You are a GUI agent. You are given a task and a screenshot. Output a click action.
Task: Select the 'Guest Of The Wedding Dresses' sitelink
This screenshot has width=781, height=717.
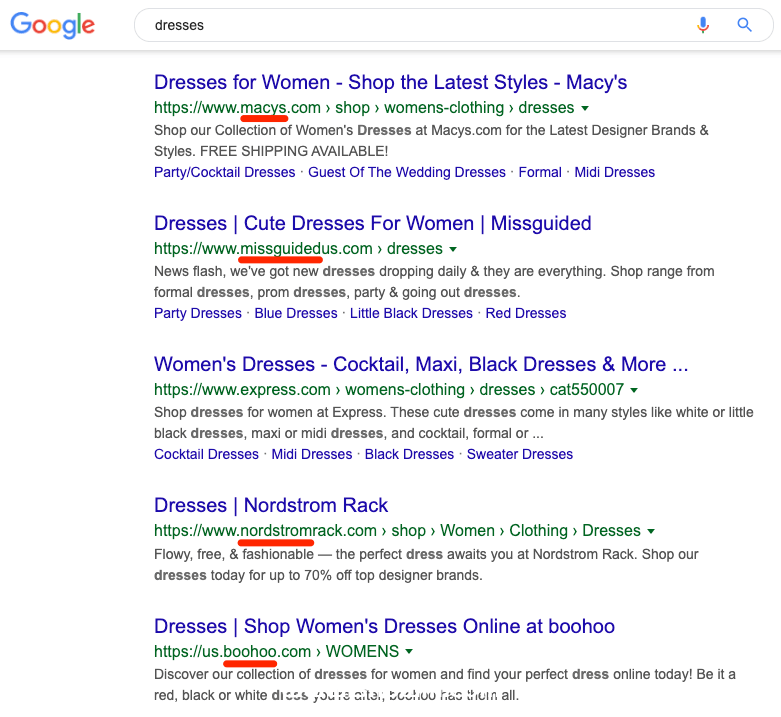click(x=406, y=172)
